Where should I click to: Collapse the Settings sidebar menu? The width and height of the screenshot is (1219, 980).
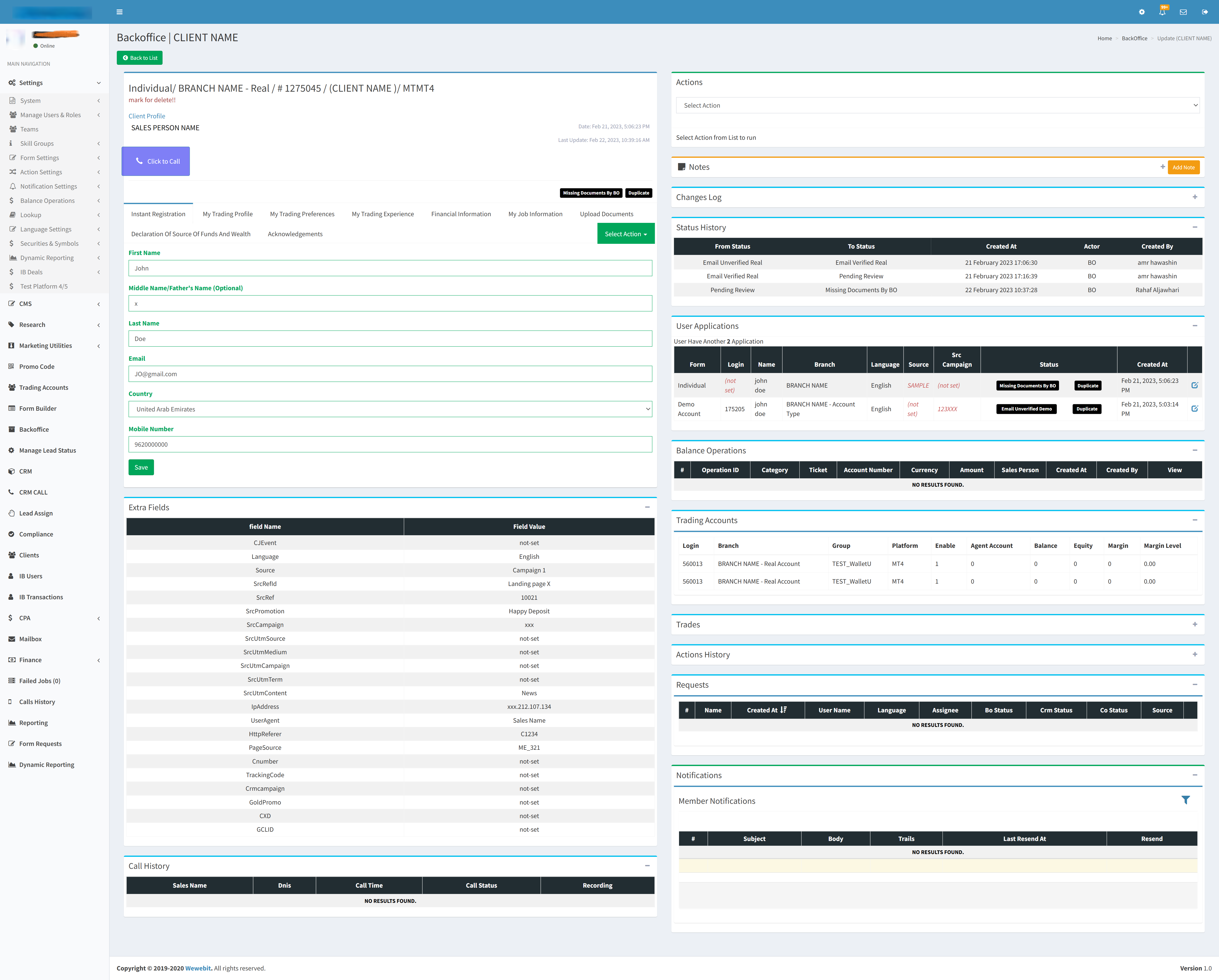click(54, 83)
